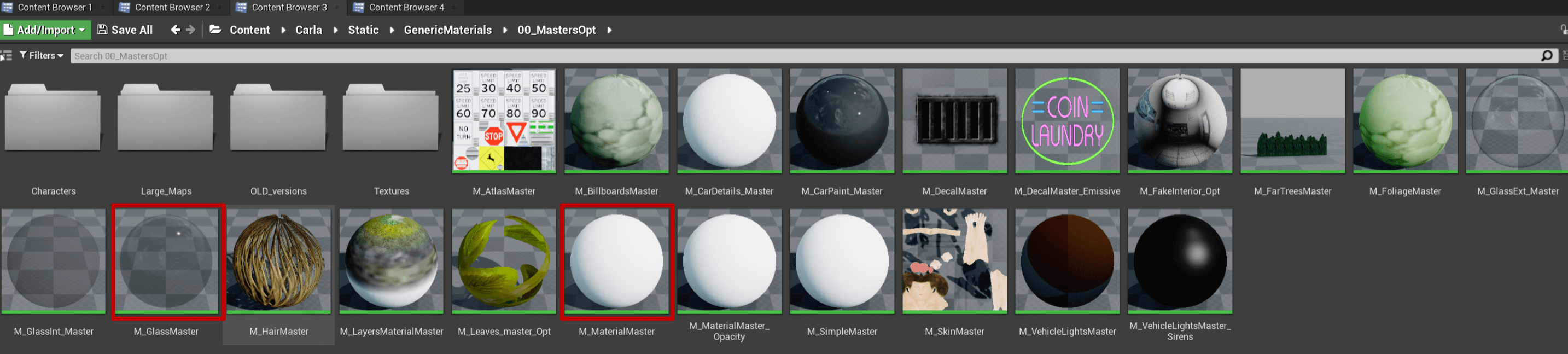Viewport: 1568px width, 354px height.
Task: Open the Large_Maps folder
Action: [x=166, y=119]
